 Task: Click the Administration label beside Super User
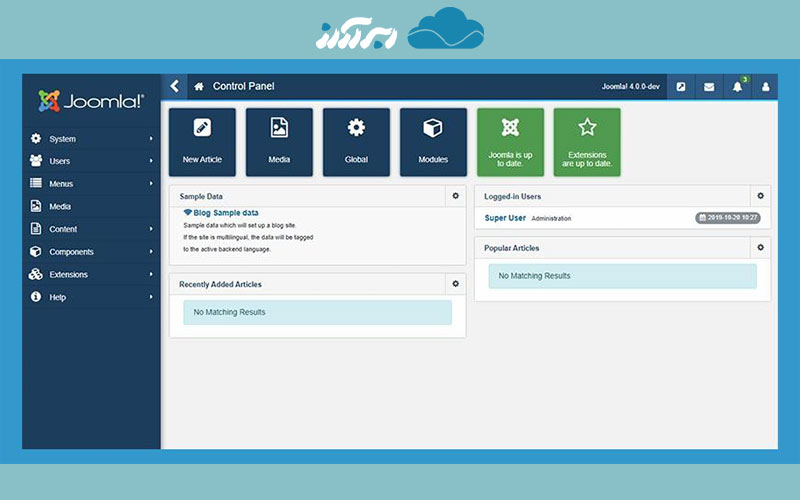point(551,218)
